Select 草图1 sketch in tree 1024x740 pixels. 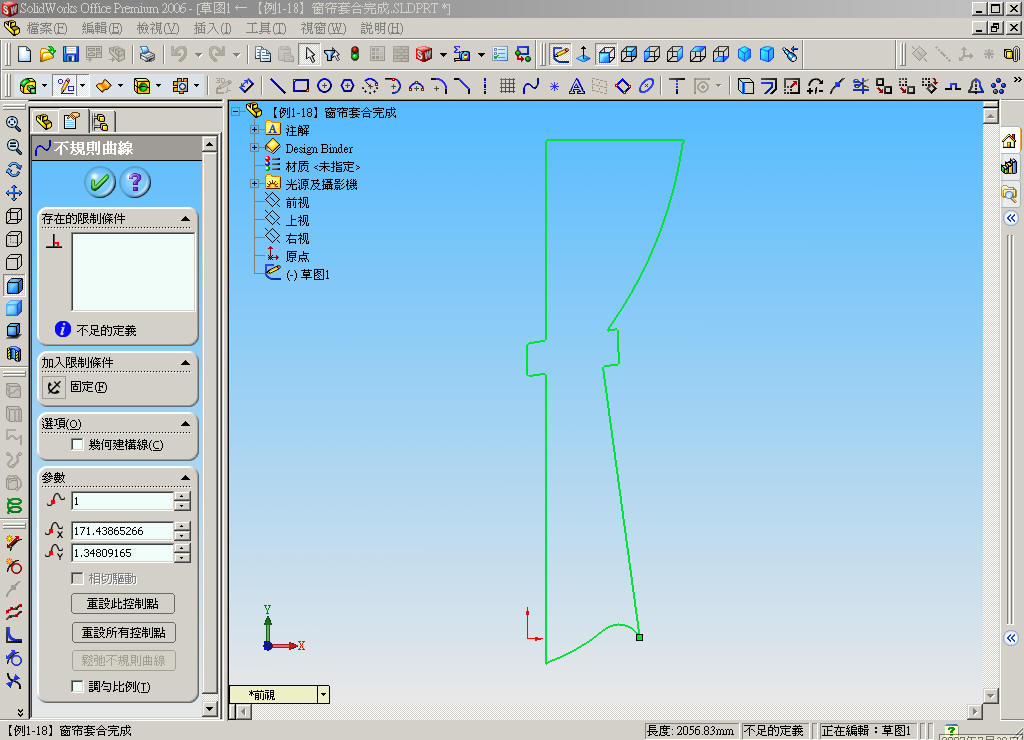click(x=308, y=274)
